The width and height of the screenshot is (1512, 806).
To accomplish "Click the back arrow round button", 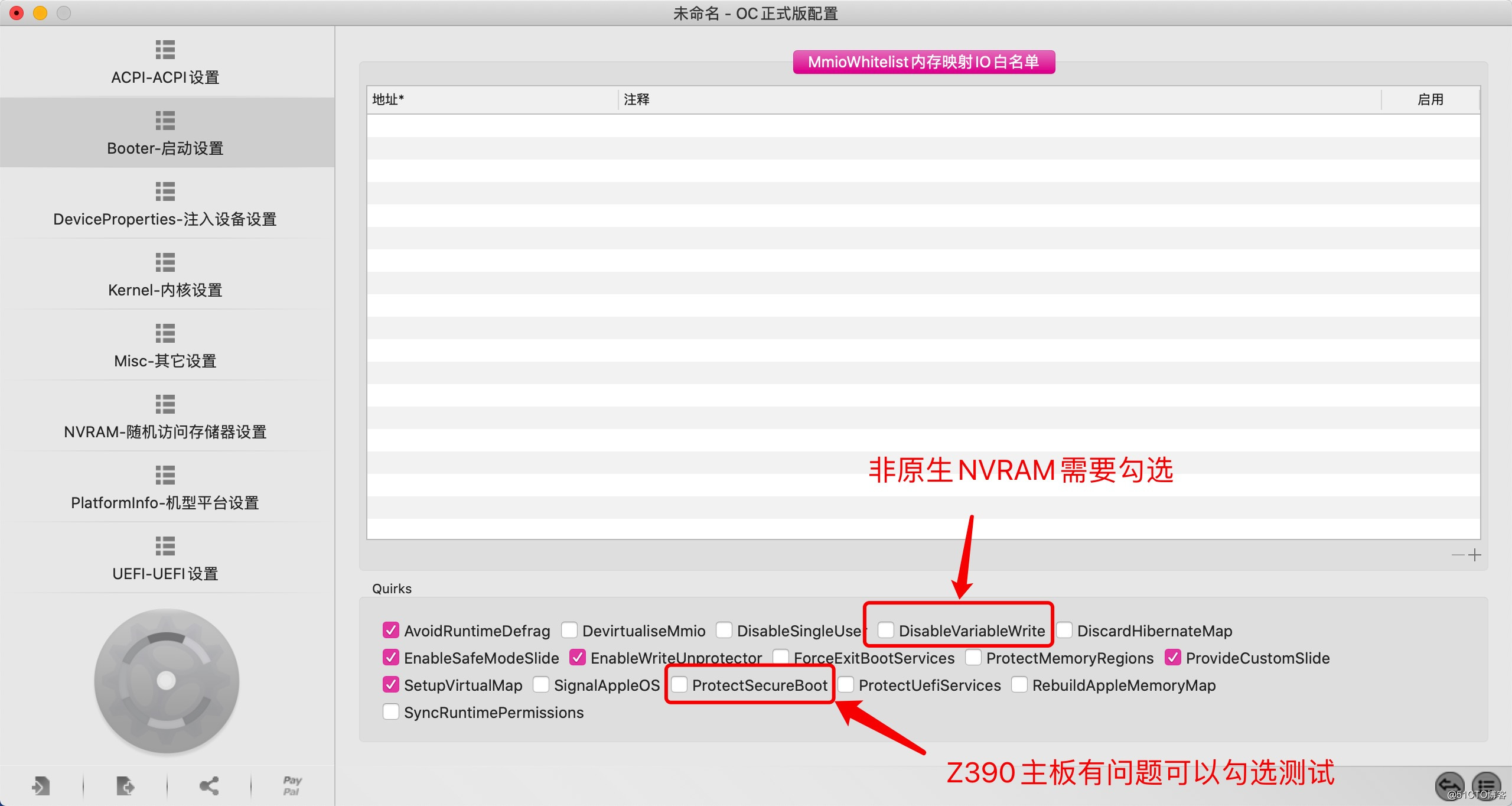I will (1450, 785).
